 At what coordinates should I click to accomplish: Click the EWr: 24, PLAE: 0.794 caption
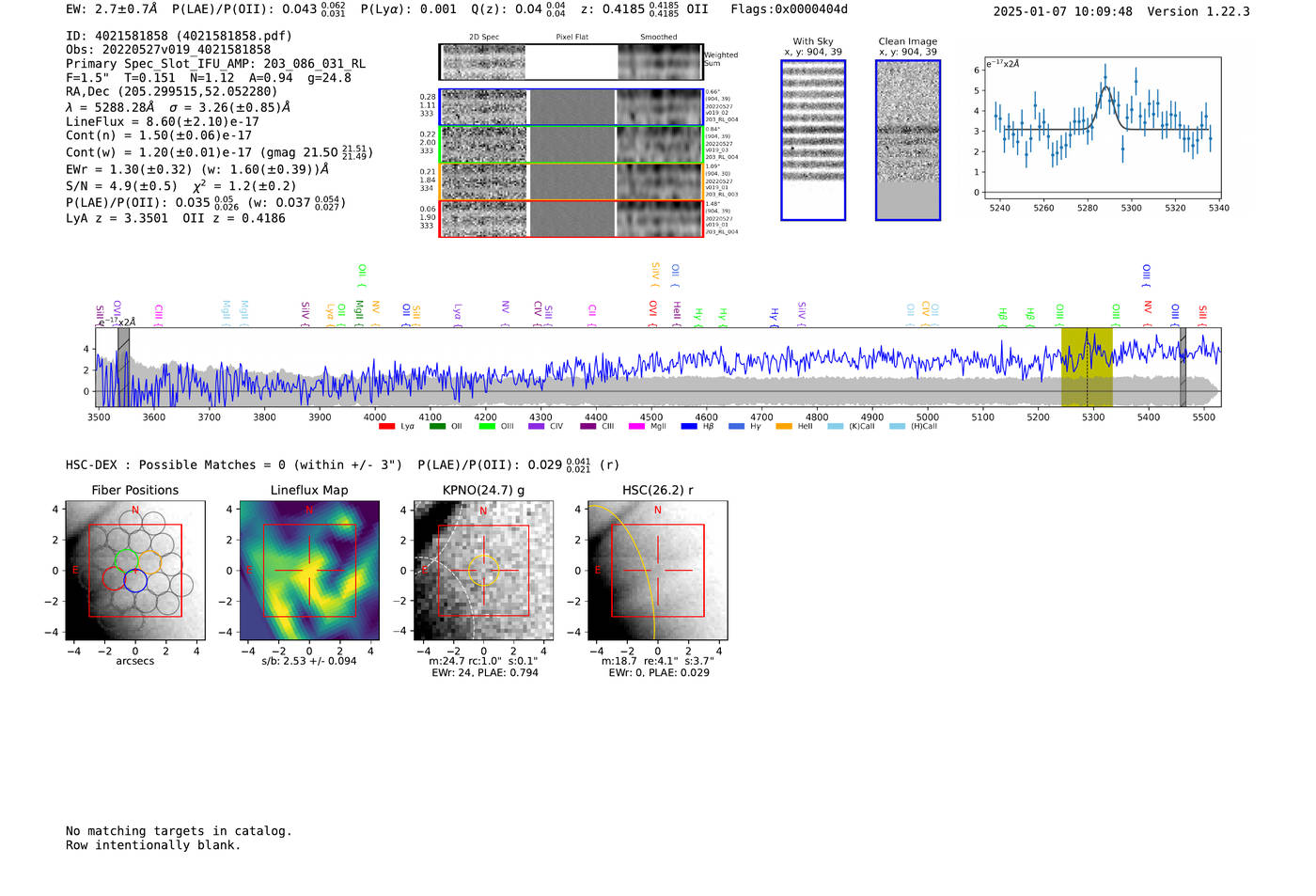click(485, 673)
